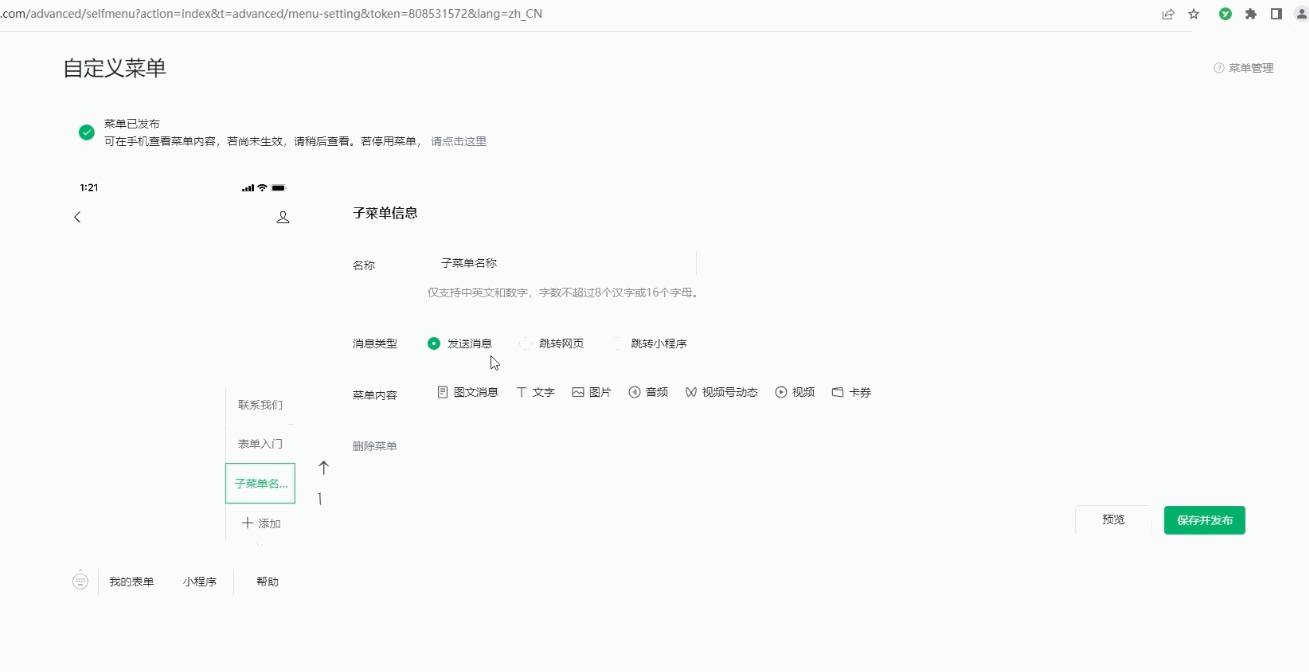This screenshot has width=1309, height=672.
Task: Bookmark this page with the star icon
Action: pos(1194,14)
